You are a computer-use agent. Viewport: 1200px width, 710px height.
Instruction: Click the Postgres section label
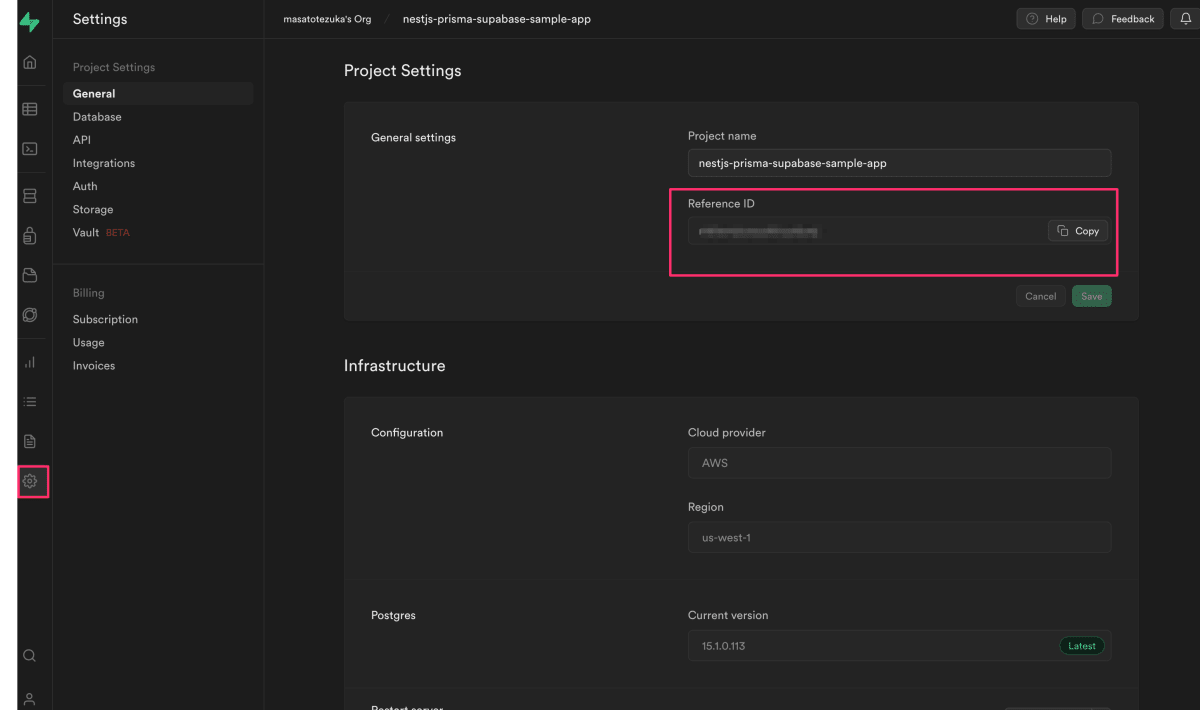[393, 615]
